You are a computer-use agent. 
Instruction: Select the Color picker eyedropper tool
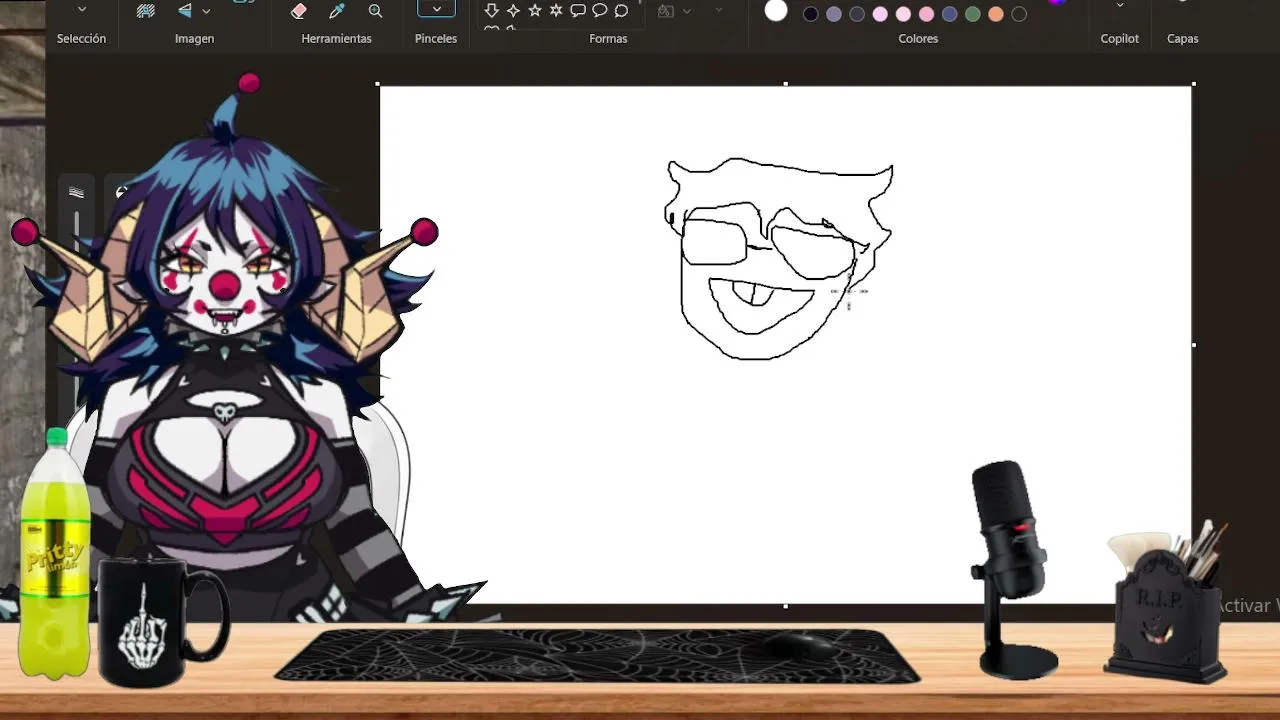[337, 11]
